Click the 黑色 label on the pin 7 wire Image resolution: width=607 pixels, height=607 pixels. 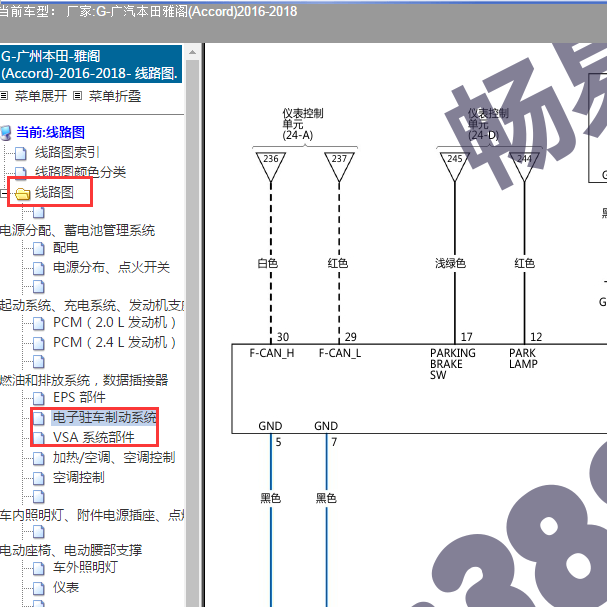click(x=326, y=498)
